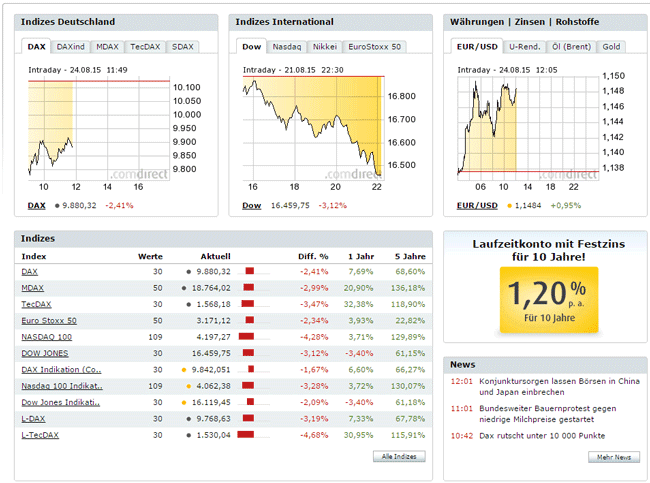Click the red change bar in MDAX row
The image size is (650, 483).
(249, 287)
